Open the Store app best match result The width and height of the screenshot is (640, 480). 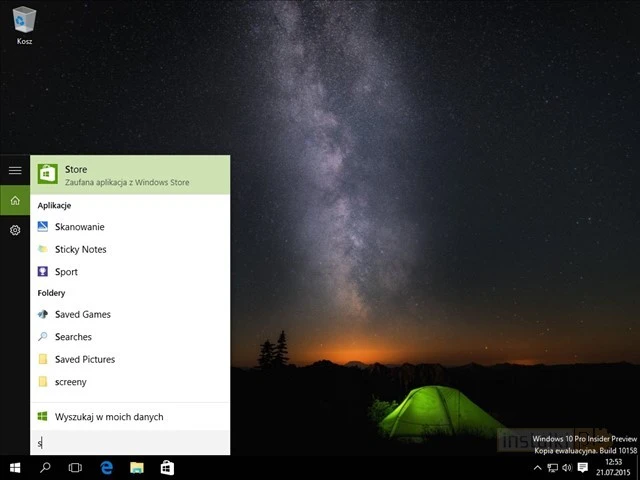click(130, 175)
